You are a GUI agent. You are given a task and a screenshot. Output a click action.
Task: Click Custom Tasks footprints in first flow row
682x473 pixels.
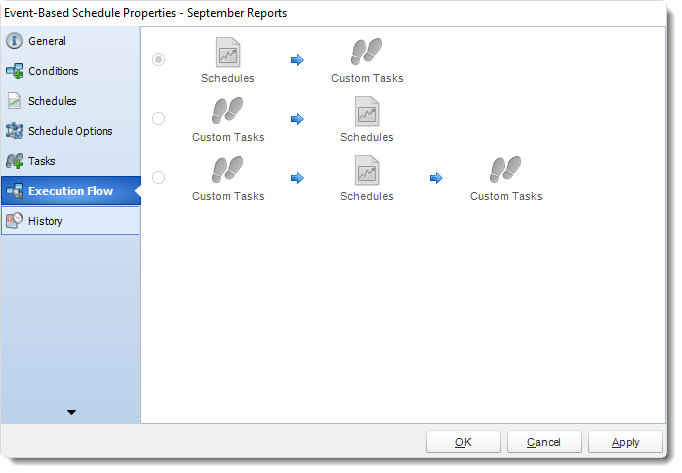coord(367,51)
